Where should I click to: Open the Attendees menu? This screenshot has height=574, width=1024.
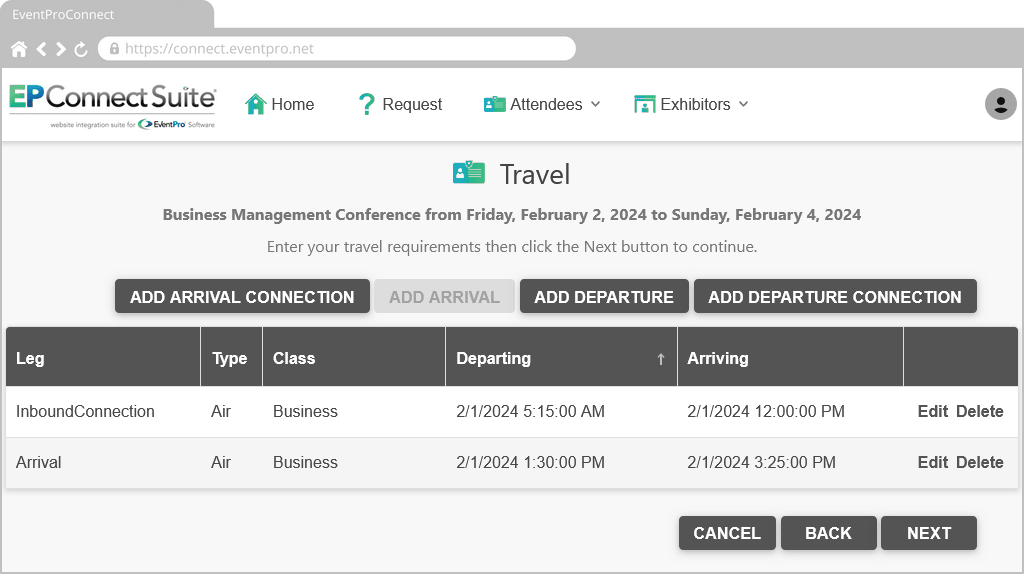542,104
